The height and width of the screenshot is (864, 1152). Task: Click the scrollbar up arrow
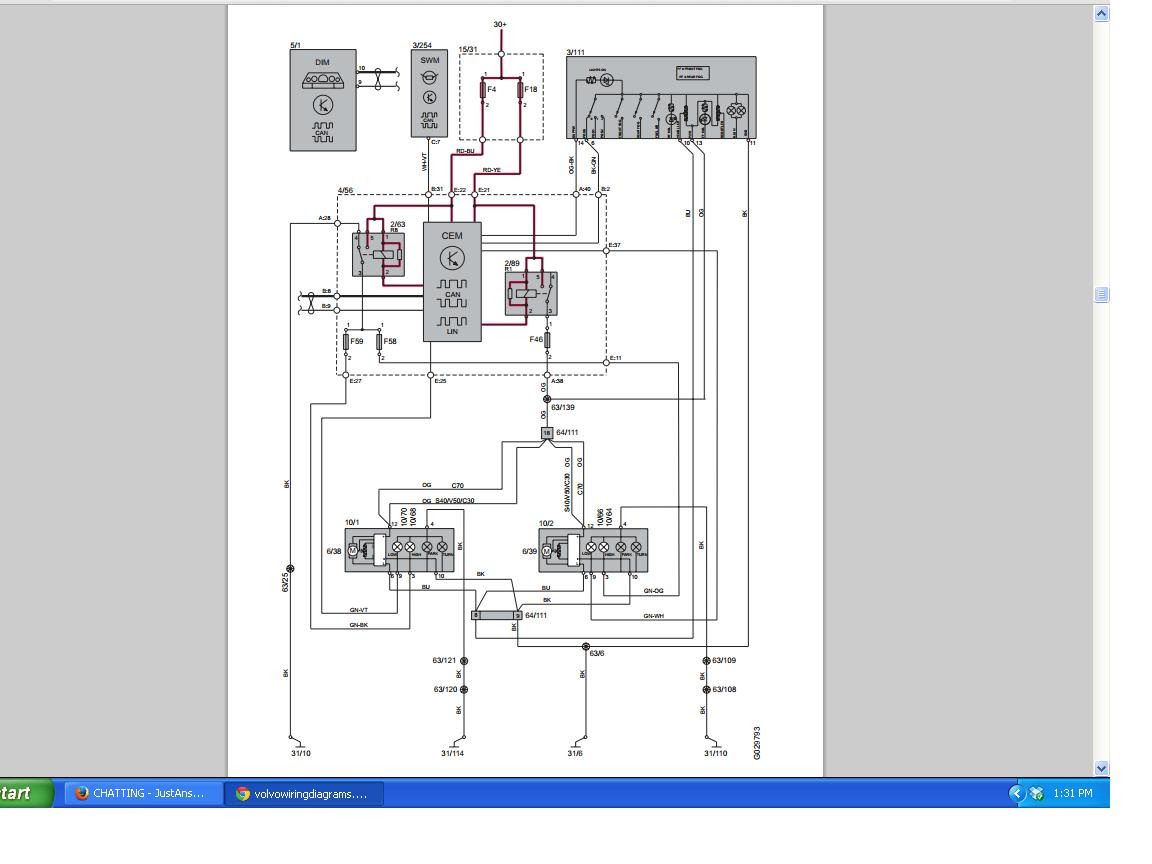1101,13
